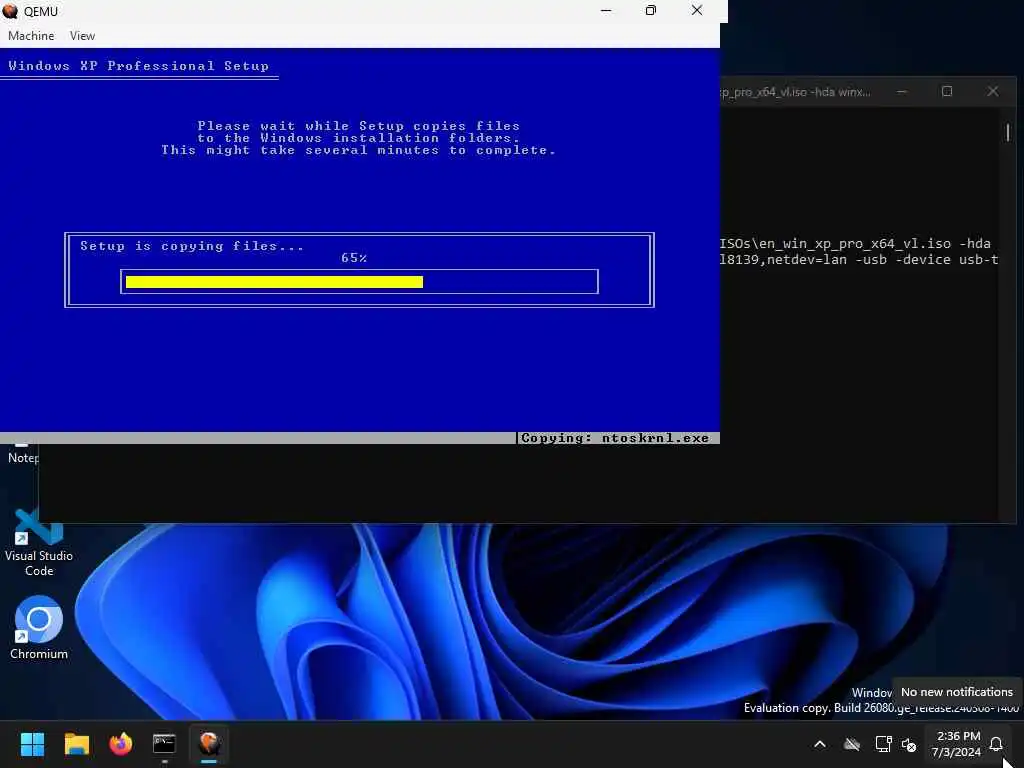Image resolution: width=1024 pixels, height=768 pixels.
Task: Click the terminal window scrollbar thumb
Action: (x=1008, y=132)
